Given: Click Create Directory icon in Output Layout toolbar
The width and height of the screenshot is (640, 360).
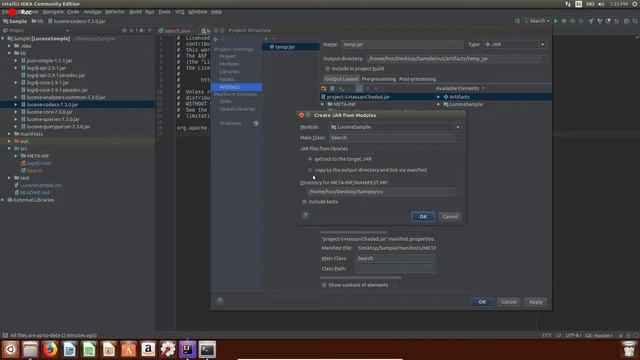Looking at the screenshot, I should click(324, 88).
